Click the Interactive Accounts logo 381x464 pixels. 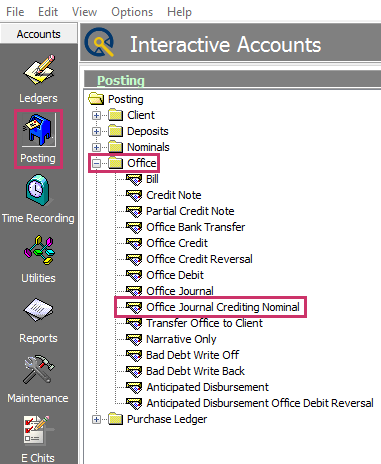(99, 42)
